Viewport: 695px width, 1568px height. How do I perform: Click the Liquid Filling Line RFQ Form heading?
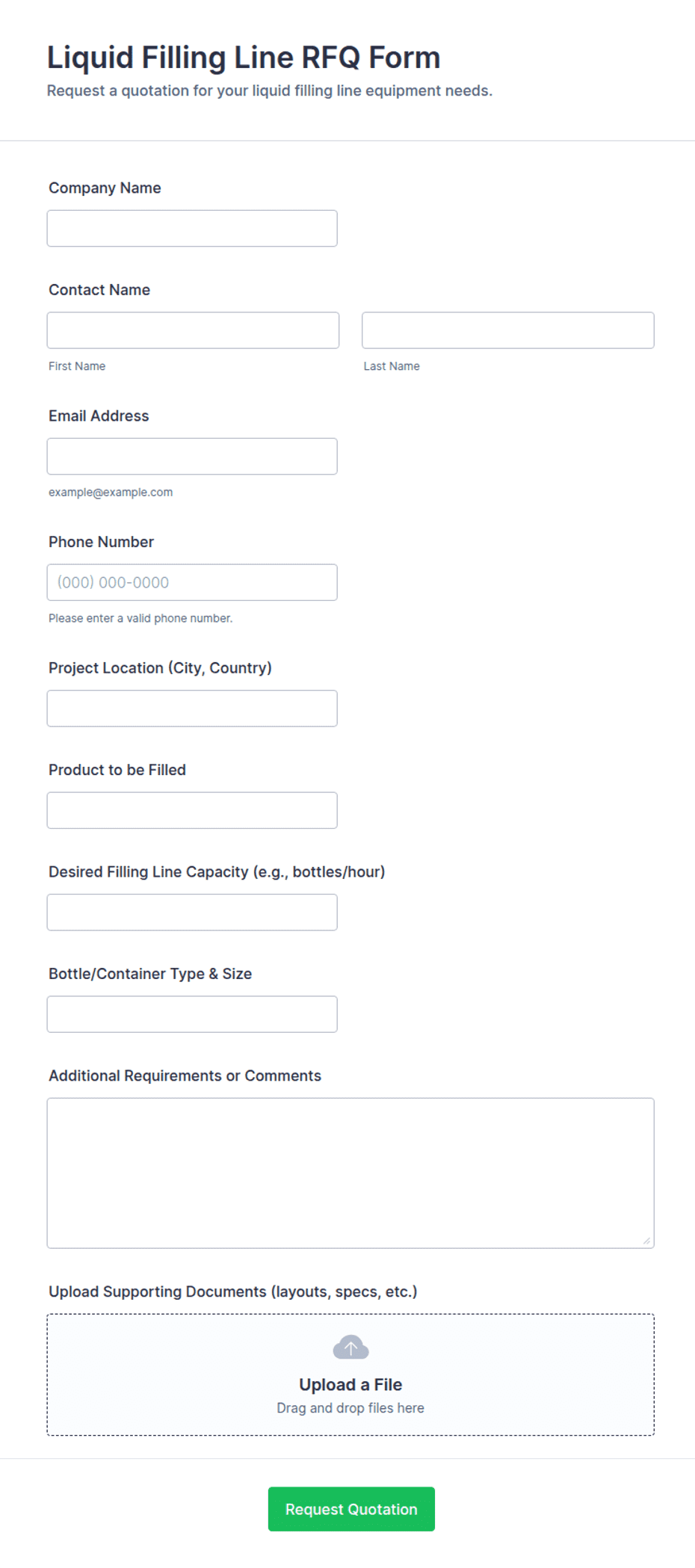pyautogui.click(x=244, y=58)
